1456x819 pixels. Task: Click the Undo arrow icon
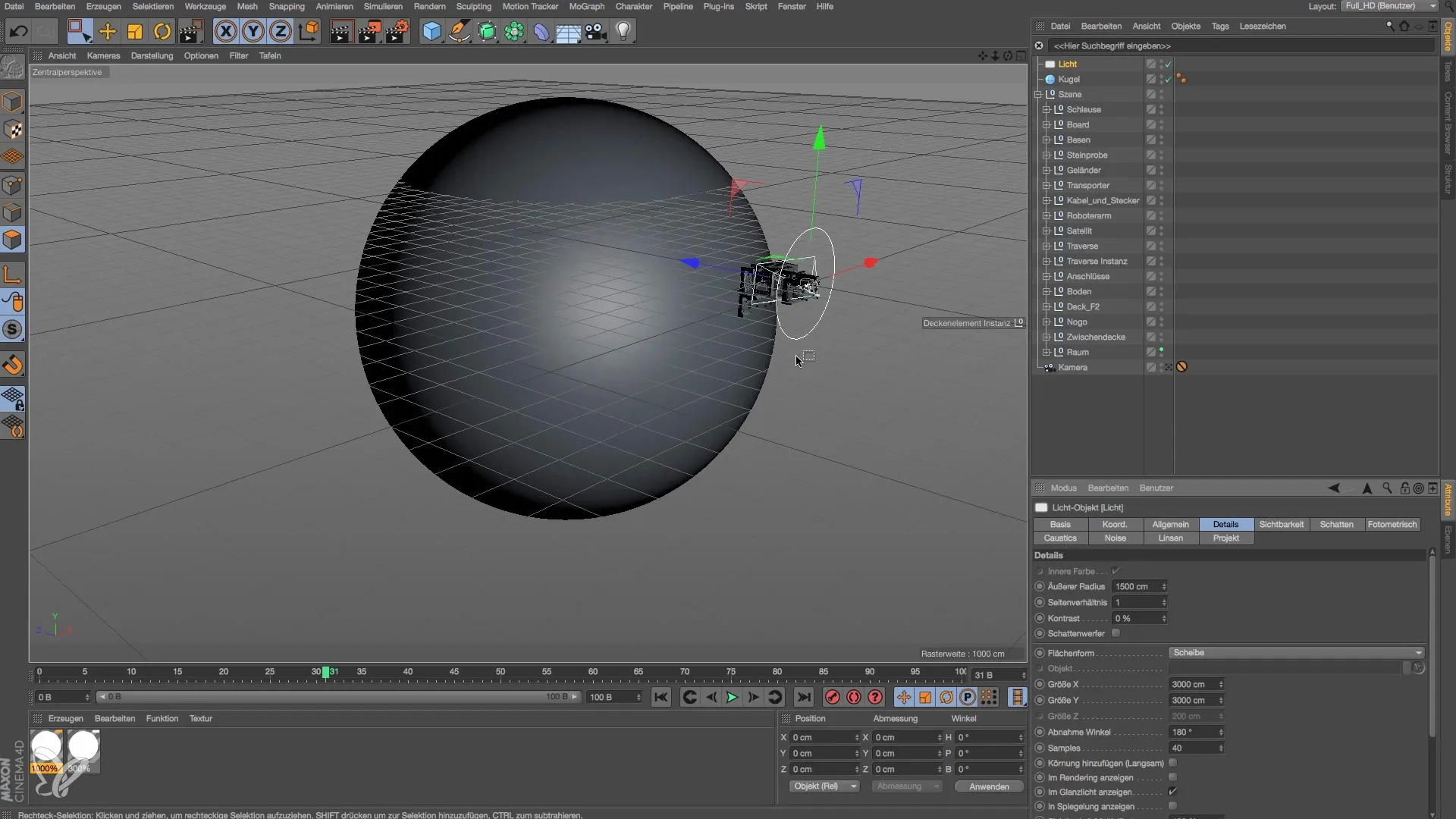pos(18,31)
